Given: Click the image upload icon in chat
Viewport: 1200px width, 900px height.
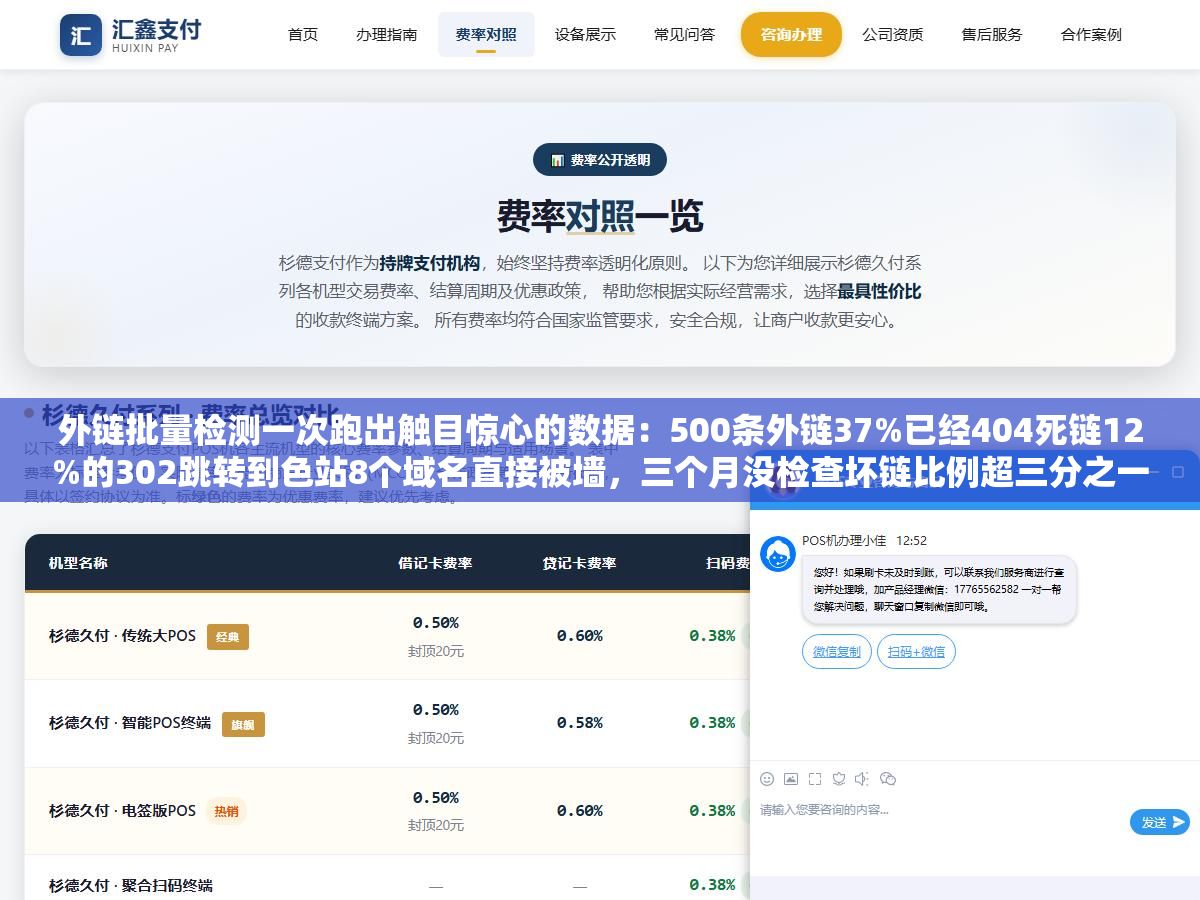Looking at the screenshot, I should tap(791, 779).
